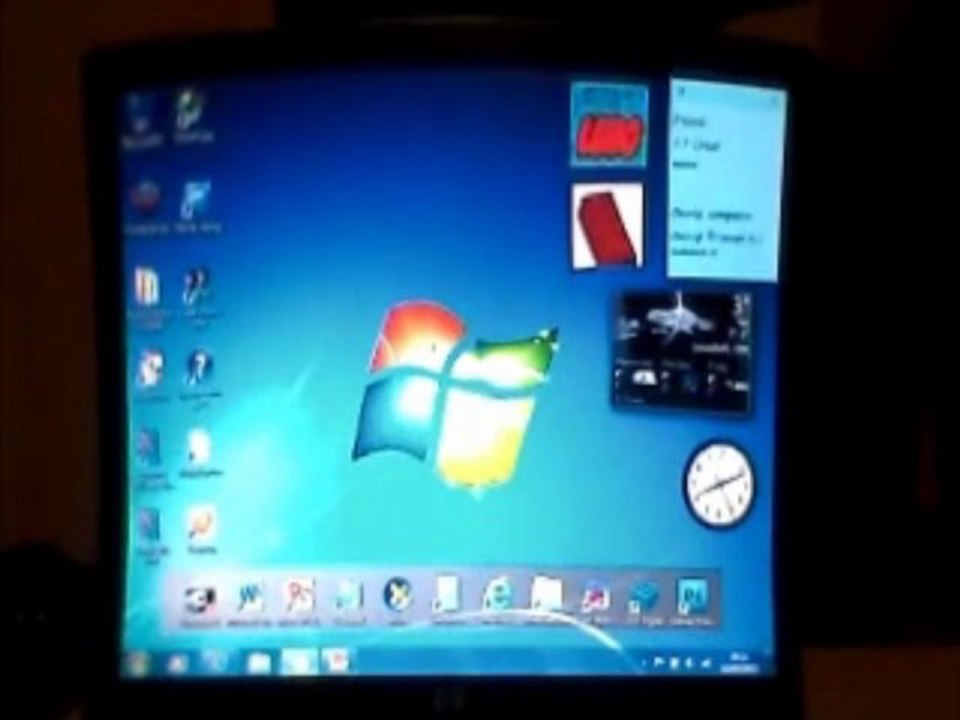Open the round red desktop icon

pos(144,206)
